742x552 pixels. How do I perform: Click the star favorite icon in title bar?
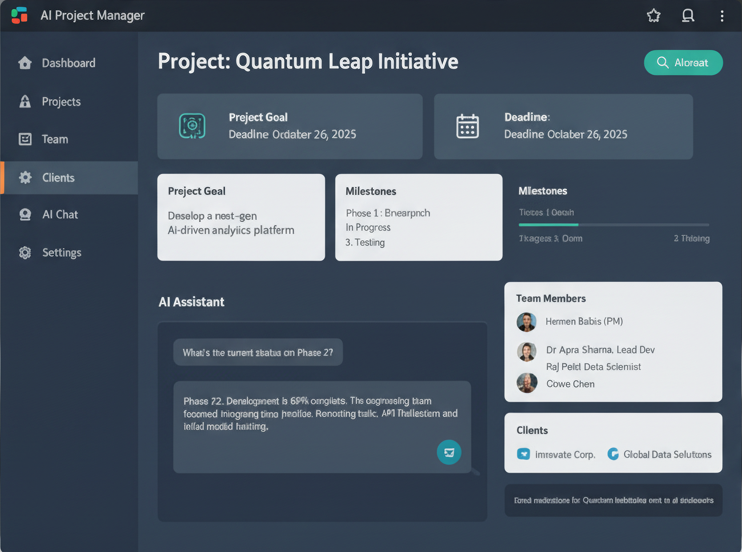[654, 16]
